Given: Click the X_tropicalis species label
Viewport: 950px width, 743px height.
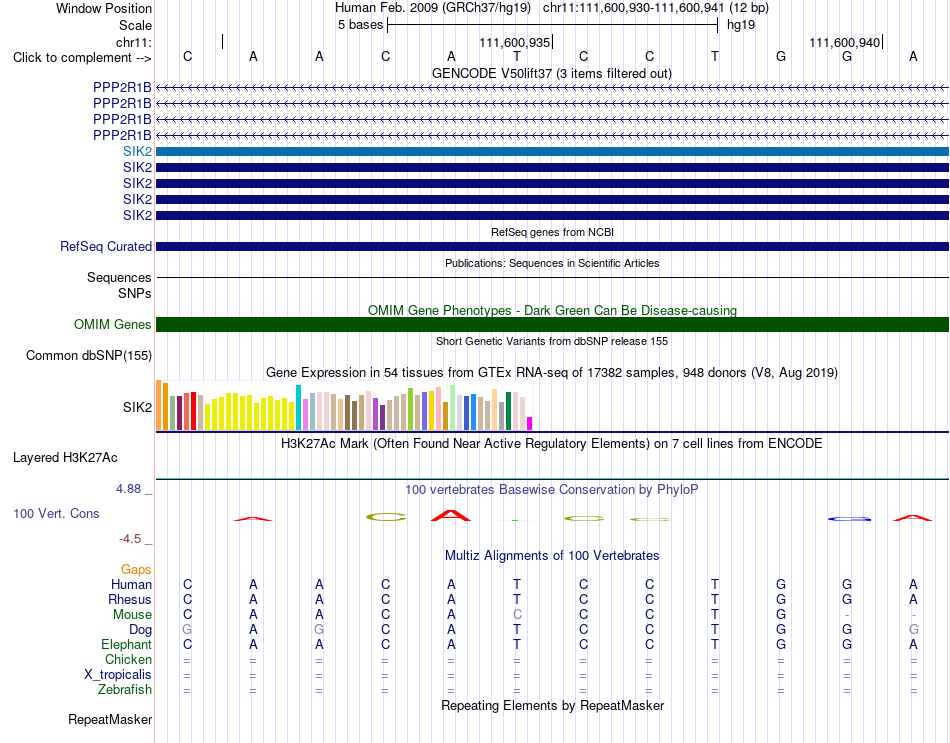Looking at the screenshot, I should 118,675.
